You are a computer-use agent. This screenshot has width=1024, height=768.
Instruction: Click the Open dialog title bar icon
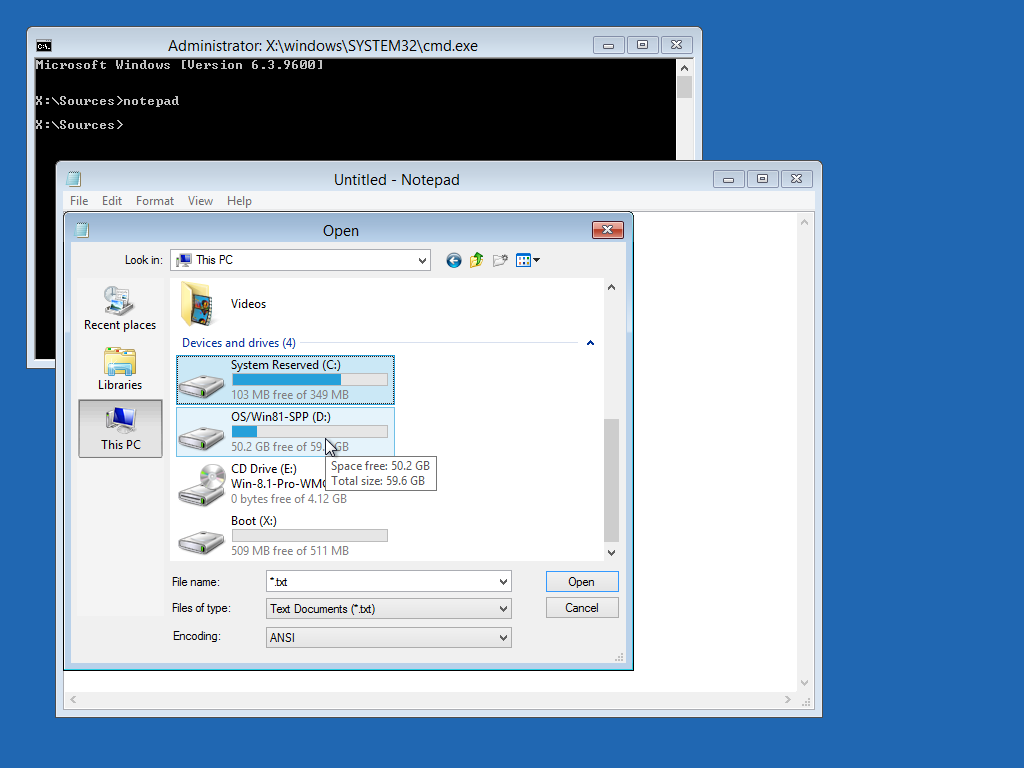tap(82, 230)
